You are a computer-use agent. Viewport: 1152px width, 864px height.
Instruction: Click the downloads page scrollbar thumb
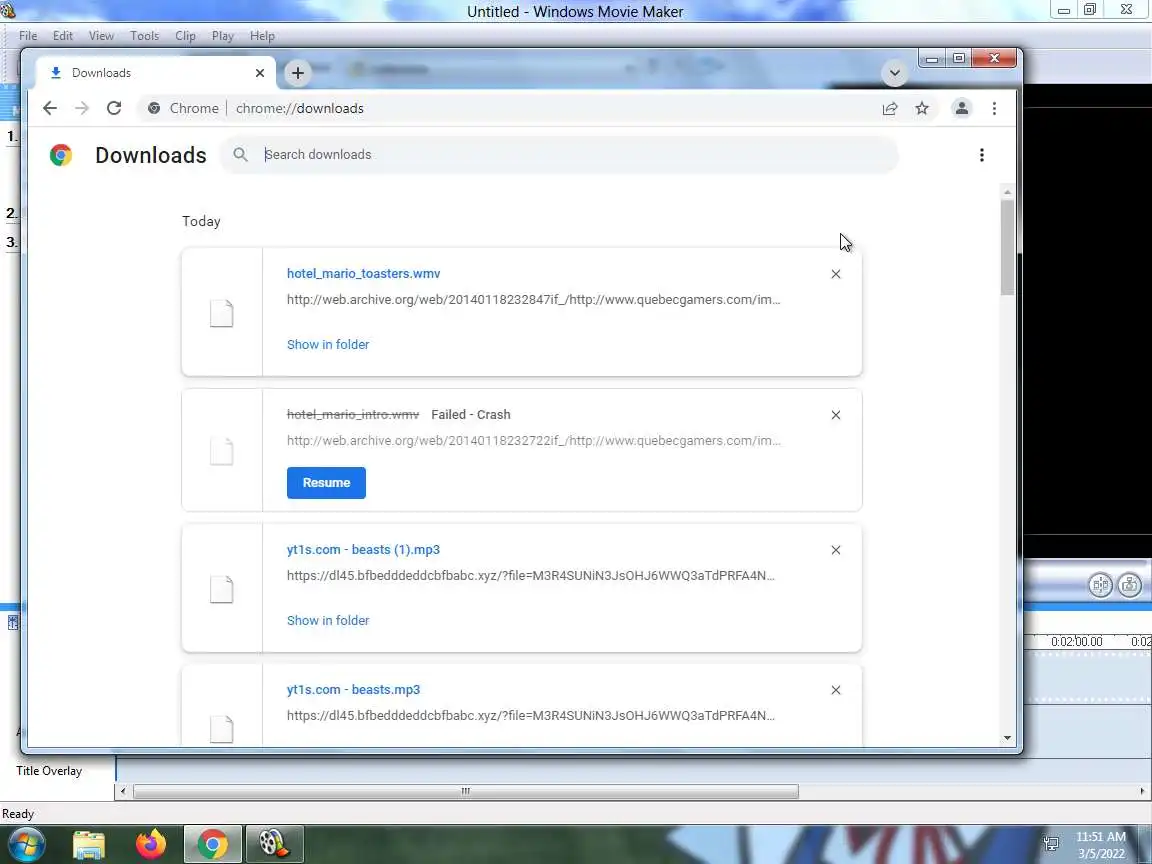coord(1007,248)
